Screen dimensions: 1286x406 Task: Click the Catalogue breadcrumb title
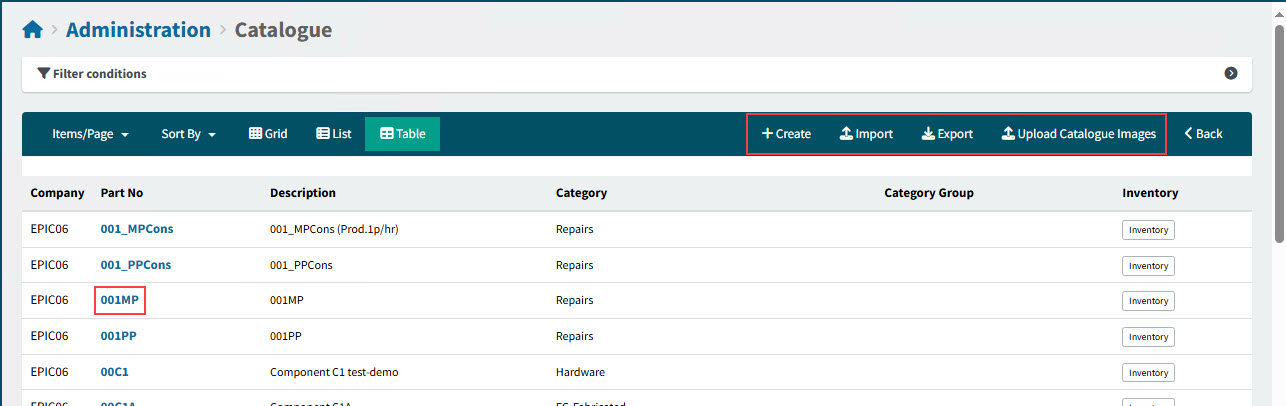pyautogui.click(x=283, y=30)
